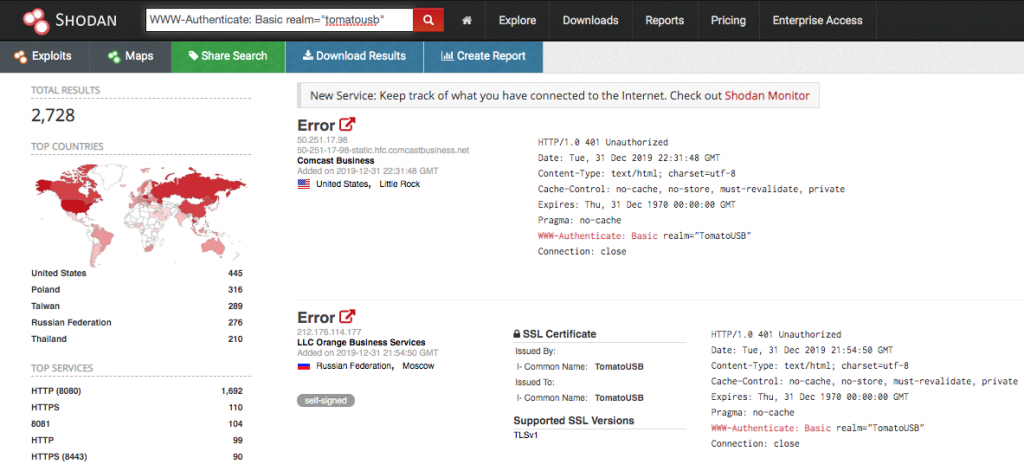Click the Little Rock city link
This screenshot has height=471, width=1024.
click(x=400, y=184)
